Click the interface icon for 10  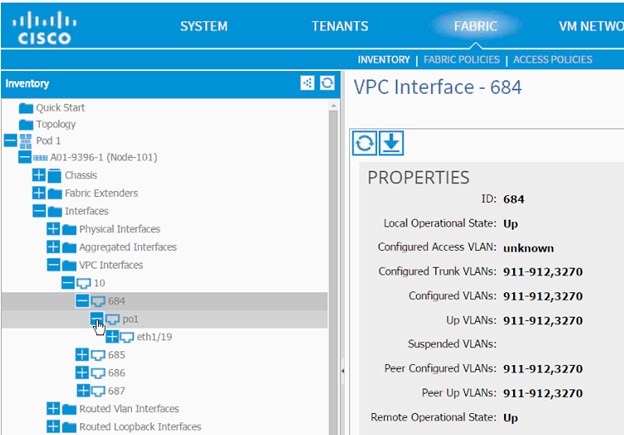tap(83, 283)
